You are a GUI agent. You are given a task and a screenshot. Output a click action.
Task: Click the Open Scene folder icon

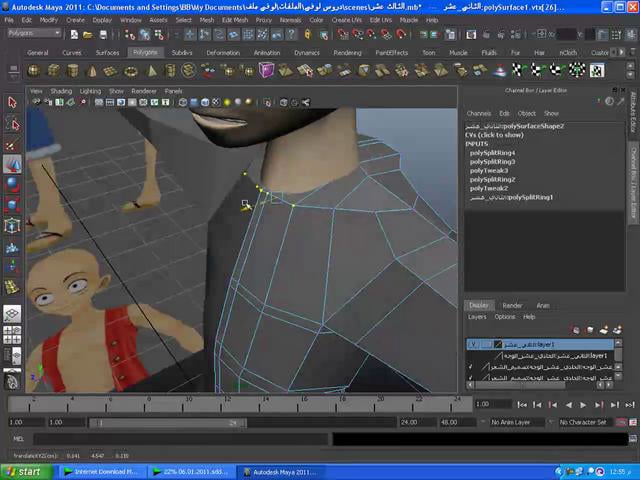coord(88,35)
